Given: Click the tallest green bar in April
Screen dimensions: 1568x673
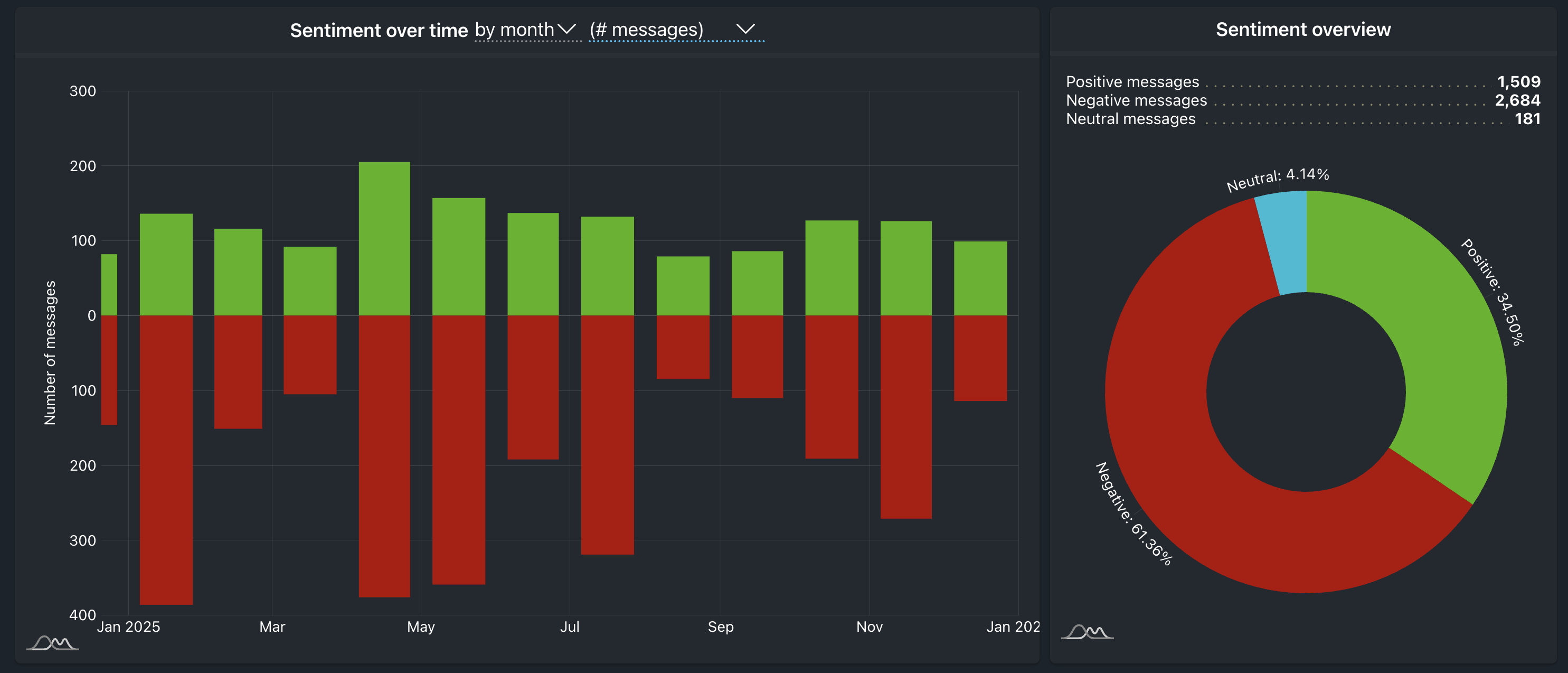Looking at the screenshot, I should [384, 238].
